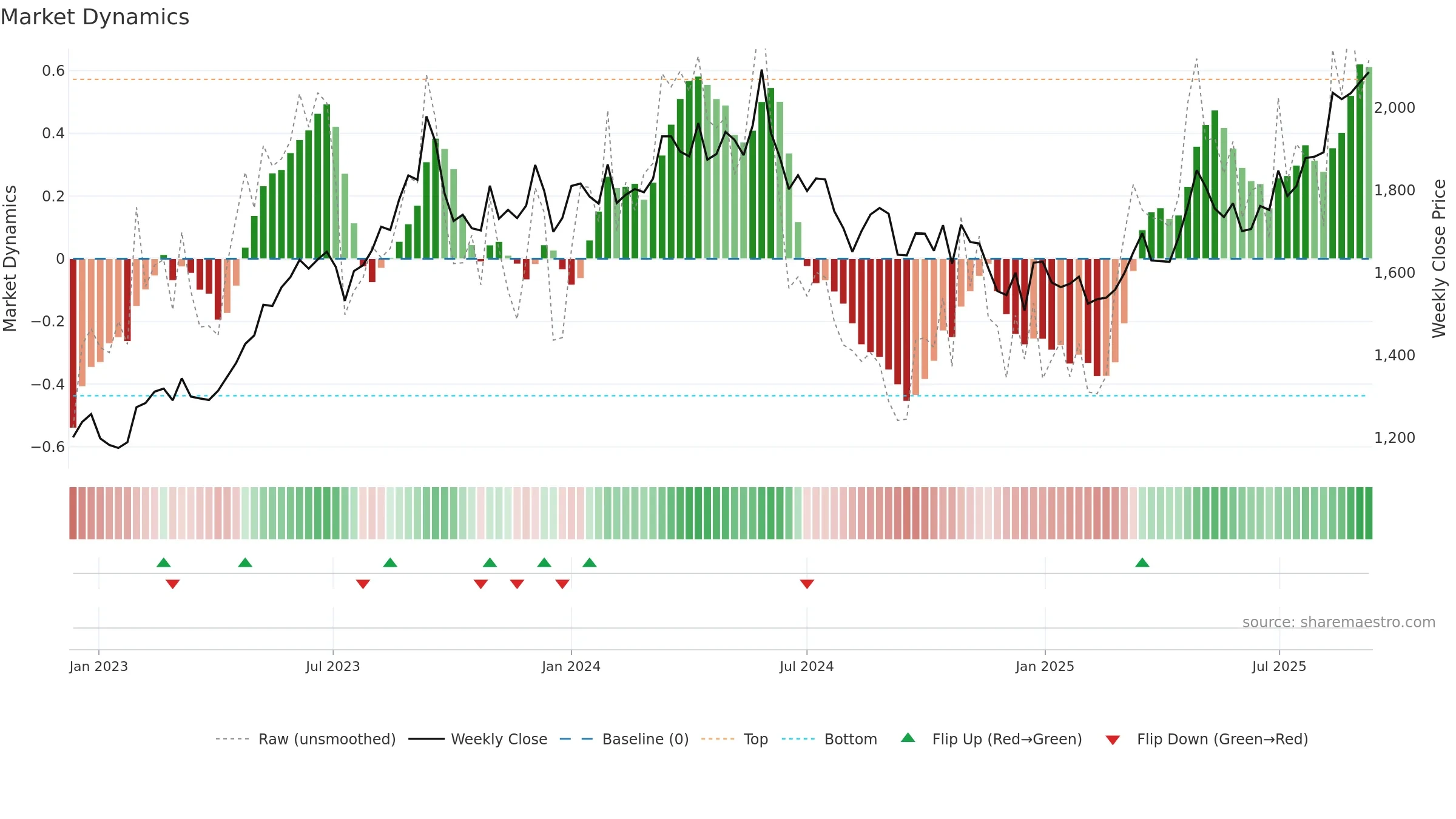
Task: Click the 1,200 price axis label
Action: click(1395, 438)
